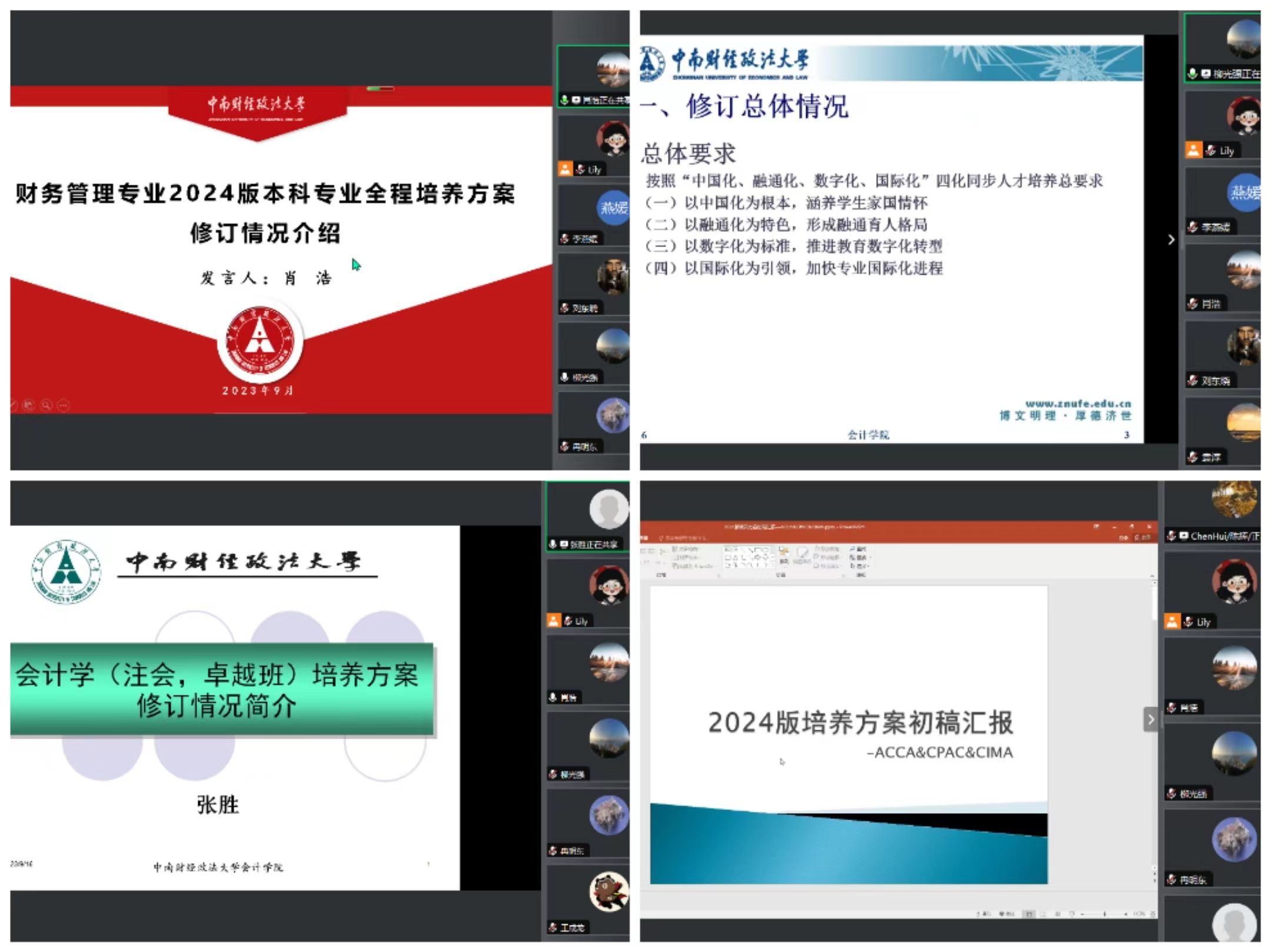Collapse the PowerPoint ribbon with the small up arrow
This screenshot has width=1271, height=952.
pyautogui.click(x=1152, y=575)
